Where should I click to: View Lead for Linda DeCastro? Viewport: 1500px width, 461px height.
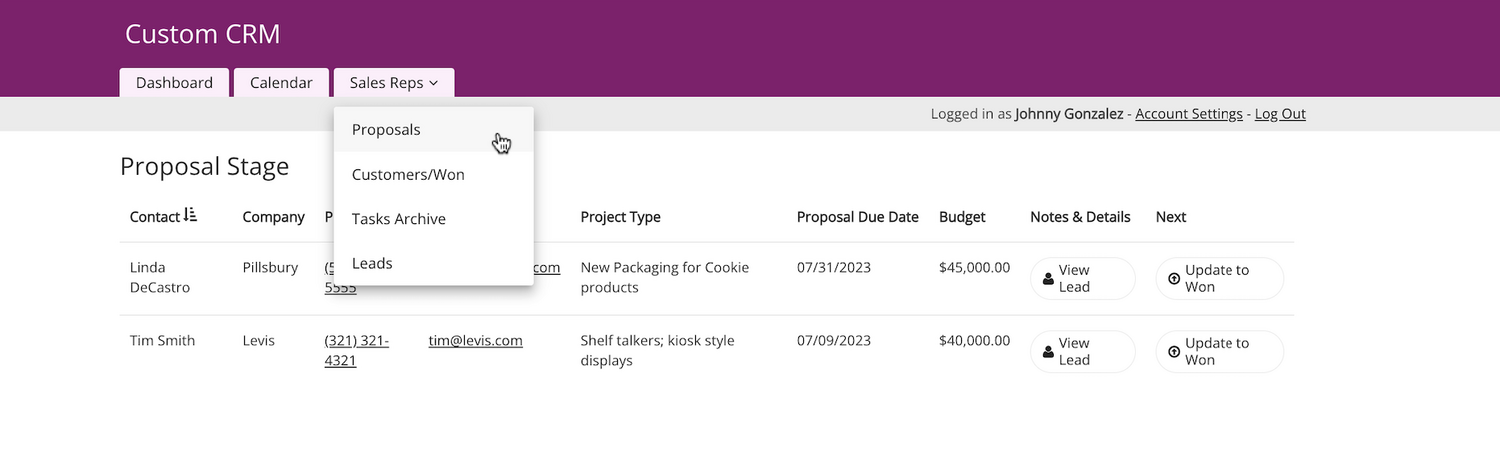[x=1082, y=279]
